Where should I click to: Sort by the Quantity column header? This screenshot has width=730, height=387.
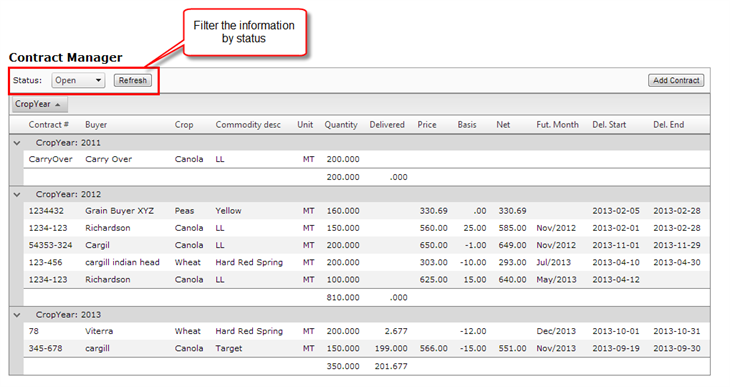341,125
